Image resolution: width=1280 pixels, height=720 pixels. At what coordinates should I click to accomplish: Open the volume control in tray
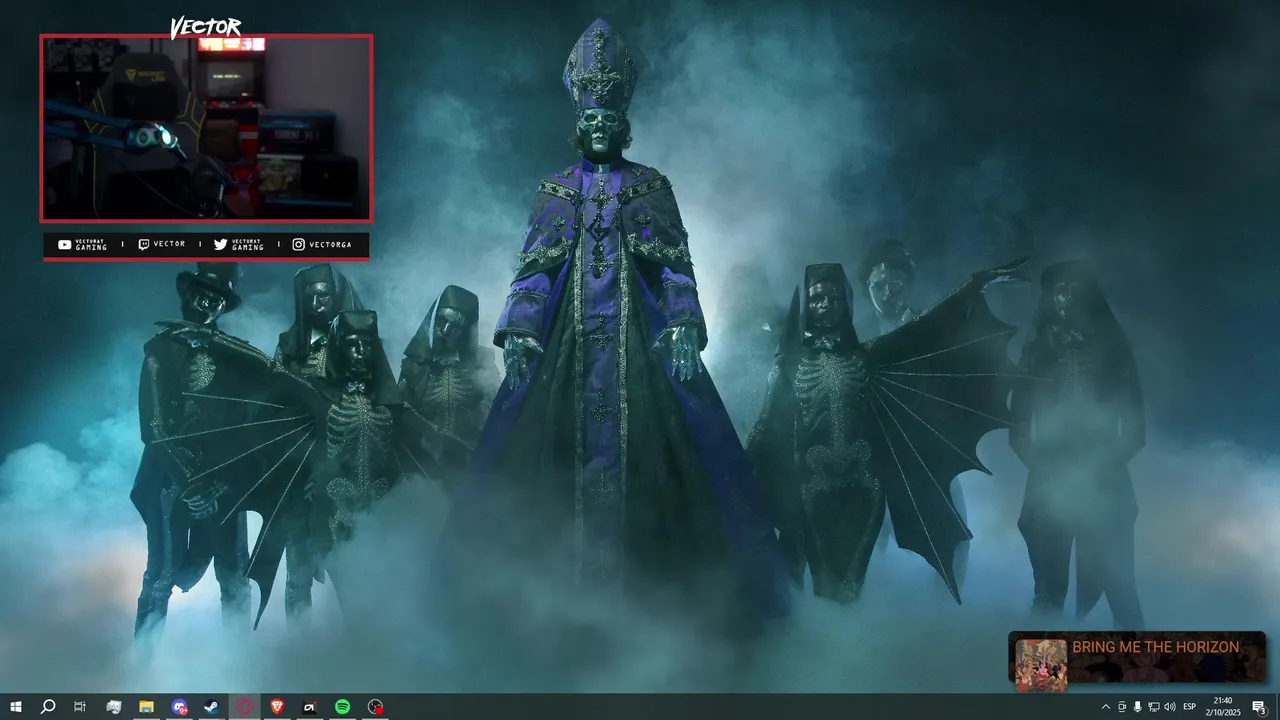1170,707
